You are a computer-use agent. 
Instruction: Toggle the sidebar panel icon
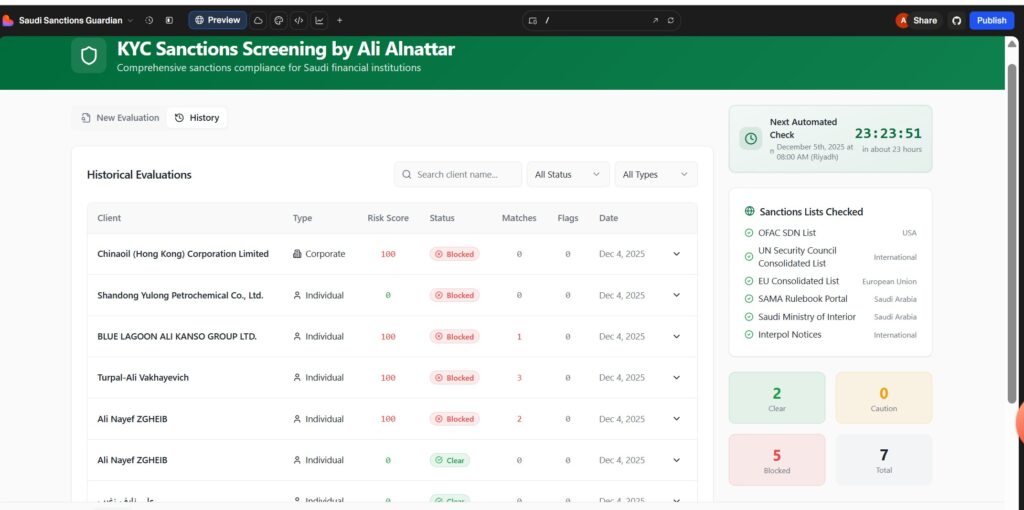pyautogui.click(x=169, y=20)
